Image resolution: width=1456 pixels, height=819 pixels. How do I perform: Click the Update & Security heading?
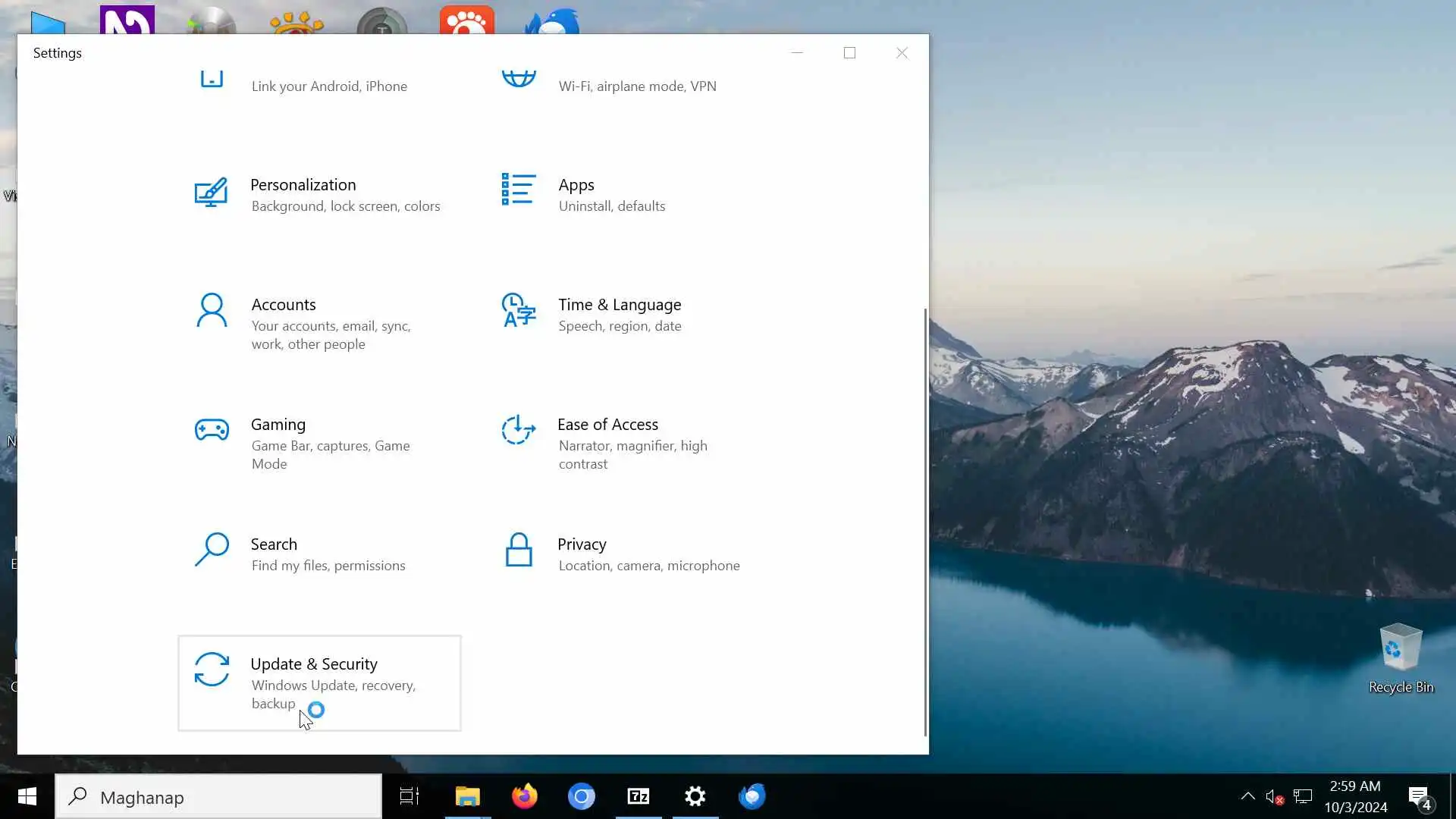(314, 664)
